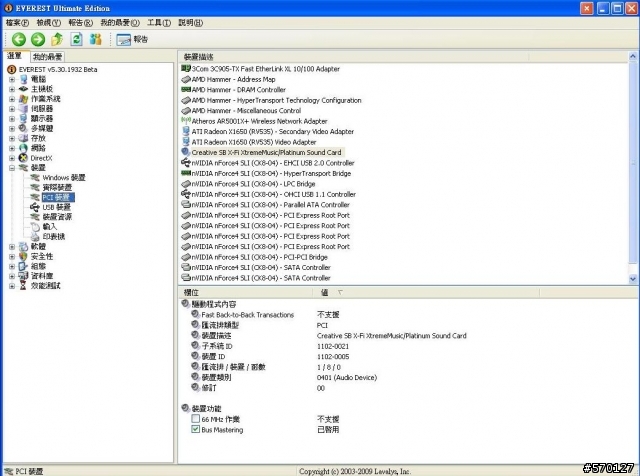Sort by the 欄位 column header
Screen dimensions: 640x476
pos(245,292)
